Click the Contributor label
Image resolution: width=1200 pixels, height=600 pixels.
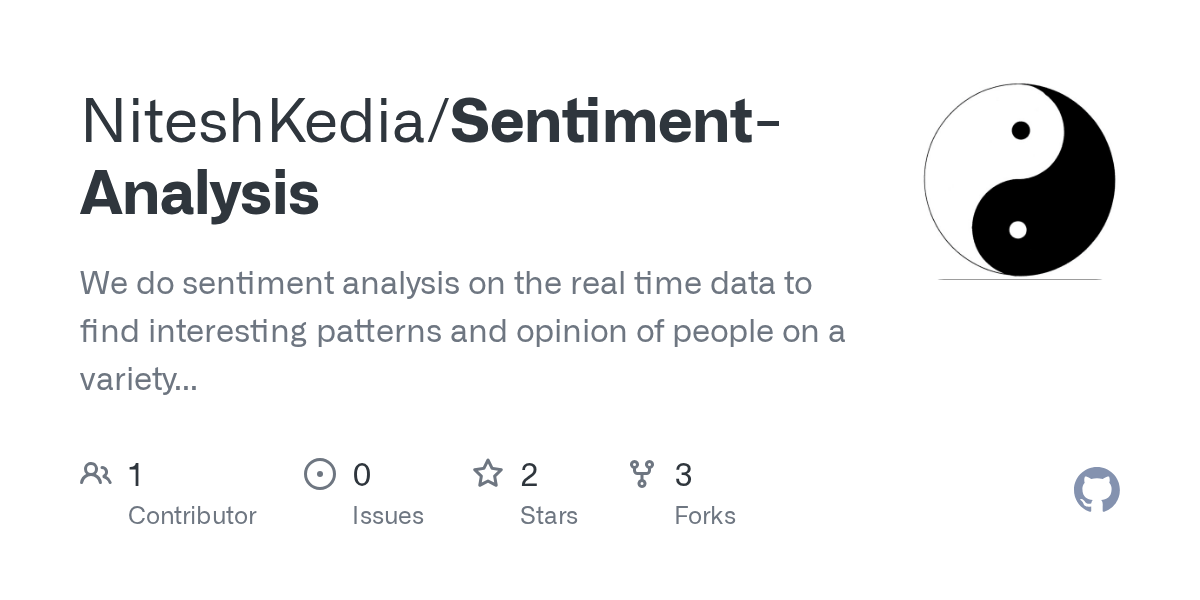point(192,516)
